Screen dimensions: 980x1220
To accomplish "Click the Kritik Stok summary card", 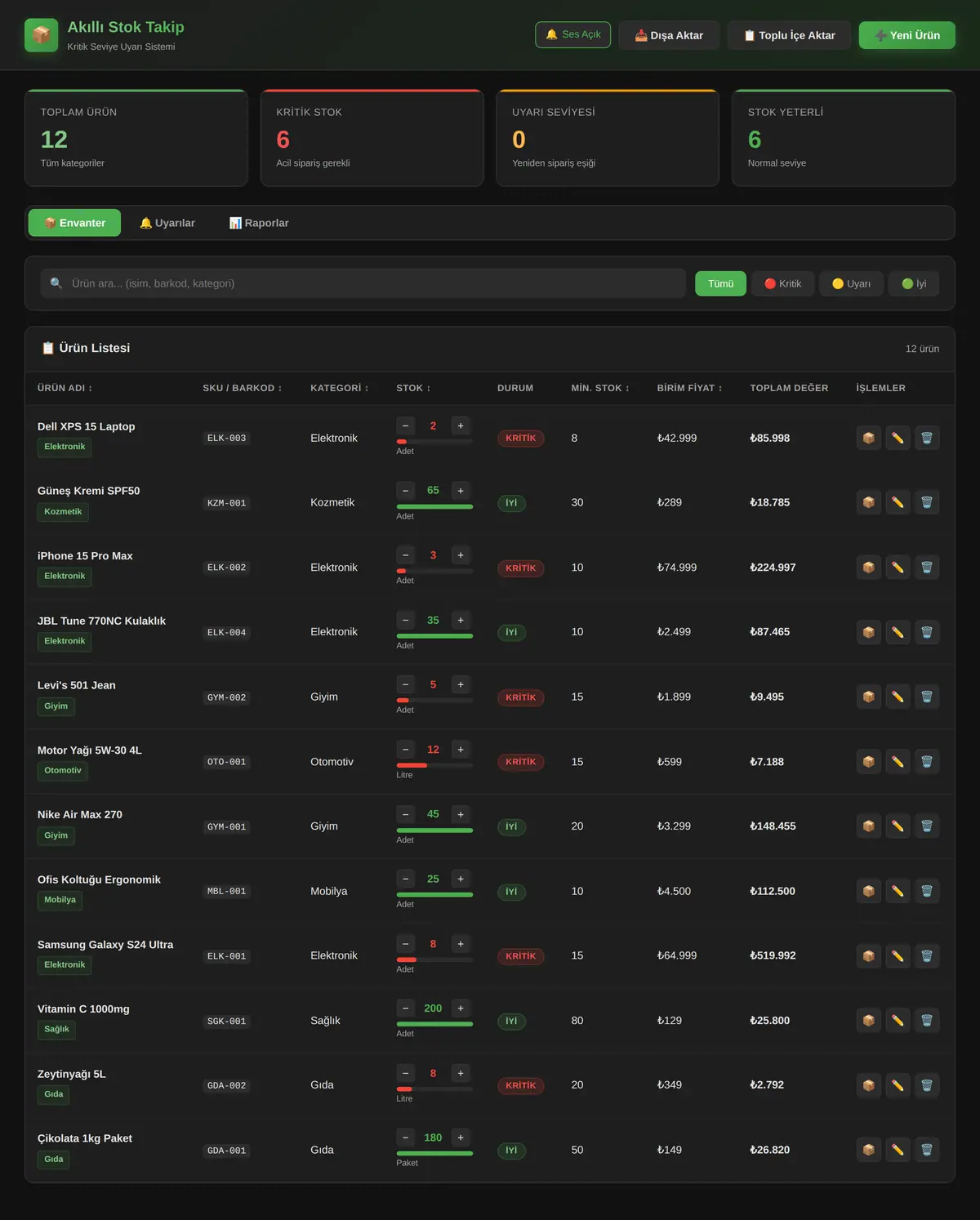I will [372, 138].
